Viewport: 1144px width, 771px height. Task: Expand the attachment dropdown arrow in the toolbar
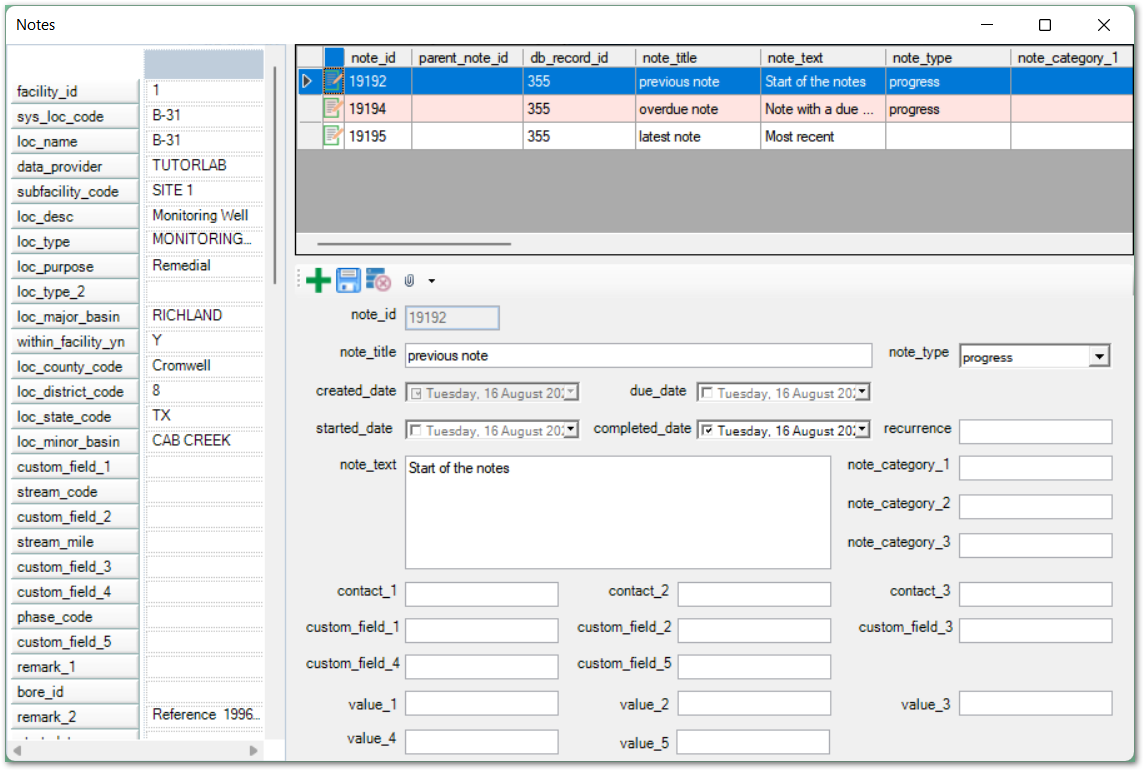(431, 282)
